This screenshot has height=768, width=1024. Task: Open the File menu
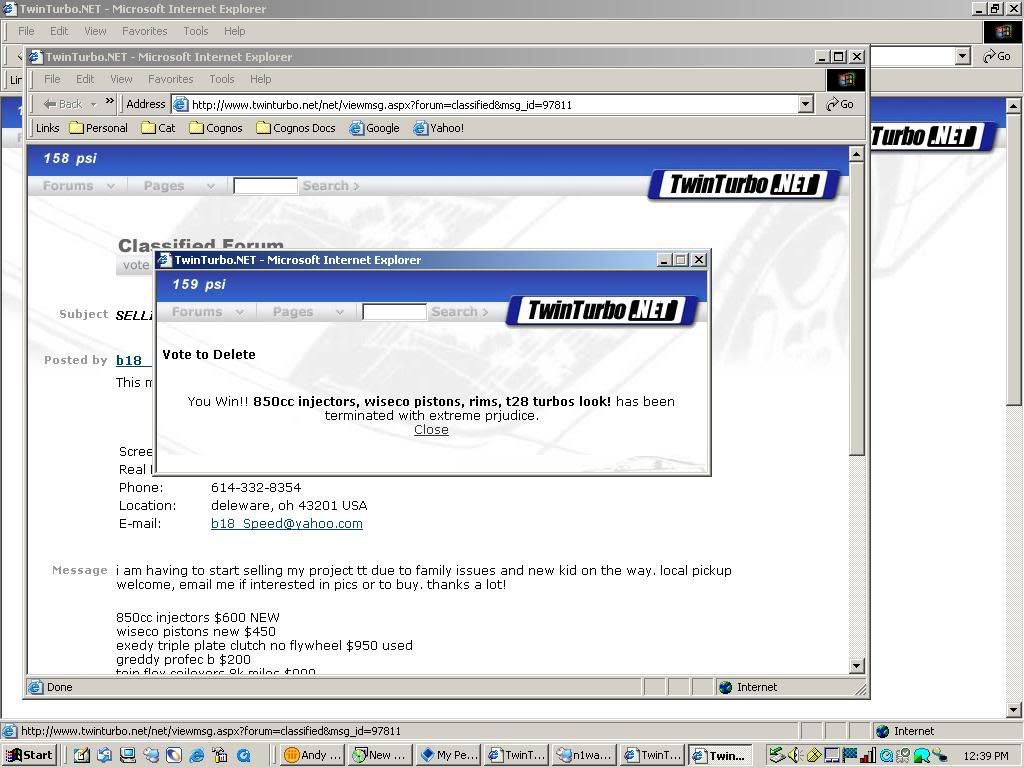click(51, 79)
